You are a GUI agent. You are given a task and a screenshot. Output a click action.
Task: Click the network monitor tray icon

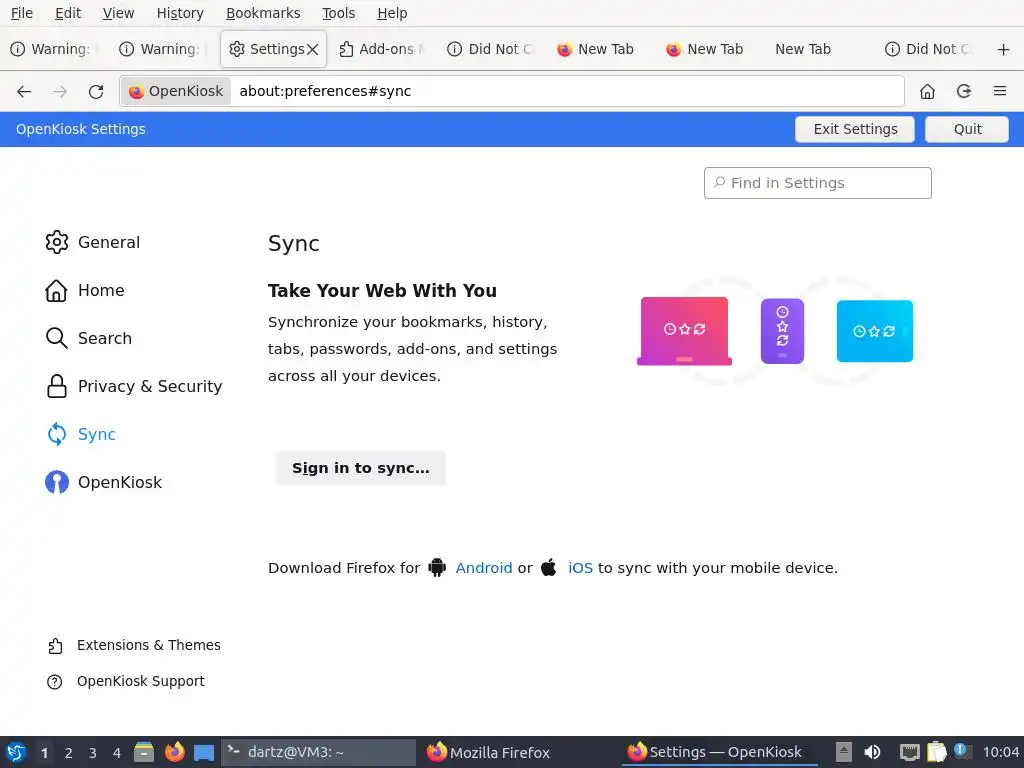(x=909, y=752)
